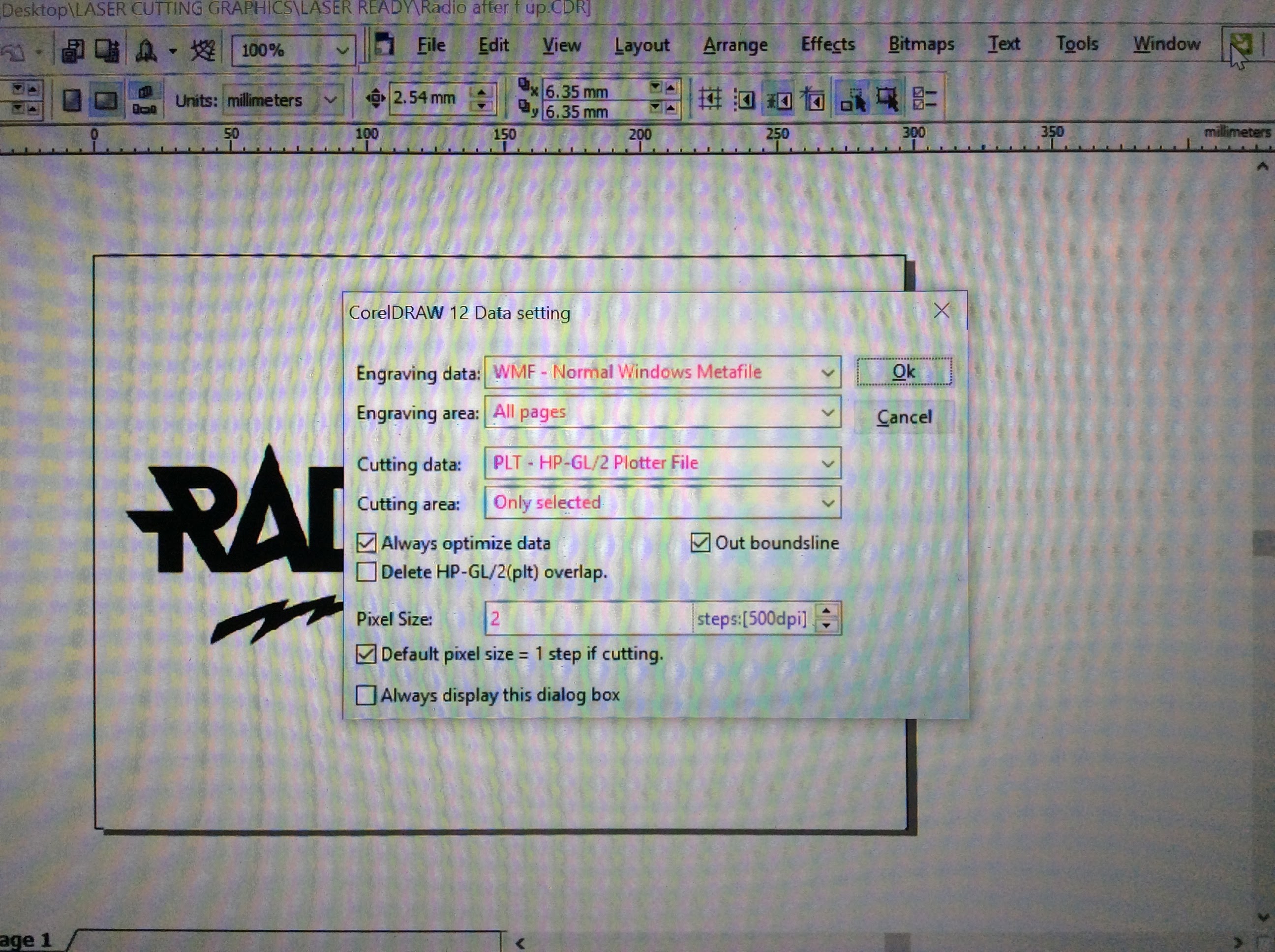Screen dimensions: 1275x952
Task: Click the Pixel Size input field
Action: coord(589,619)
